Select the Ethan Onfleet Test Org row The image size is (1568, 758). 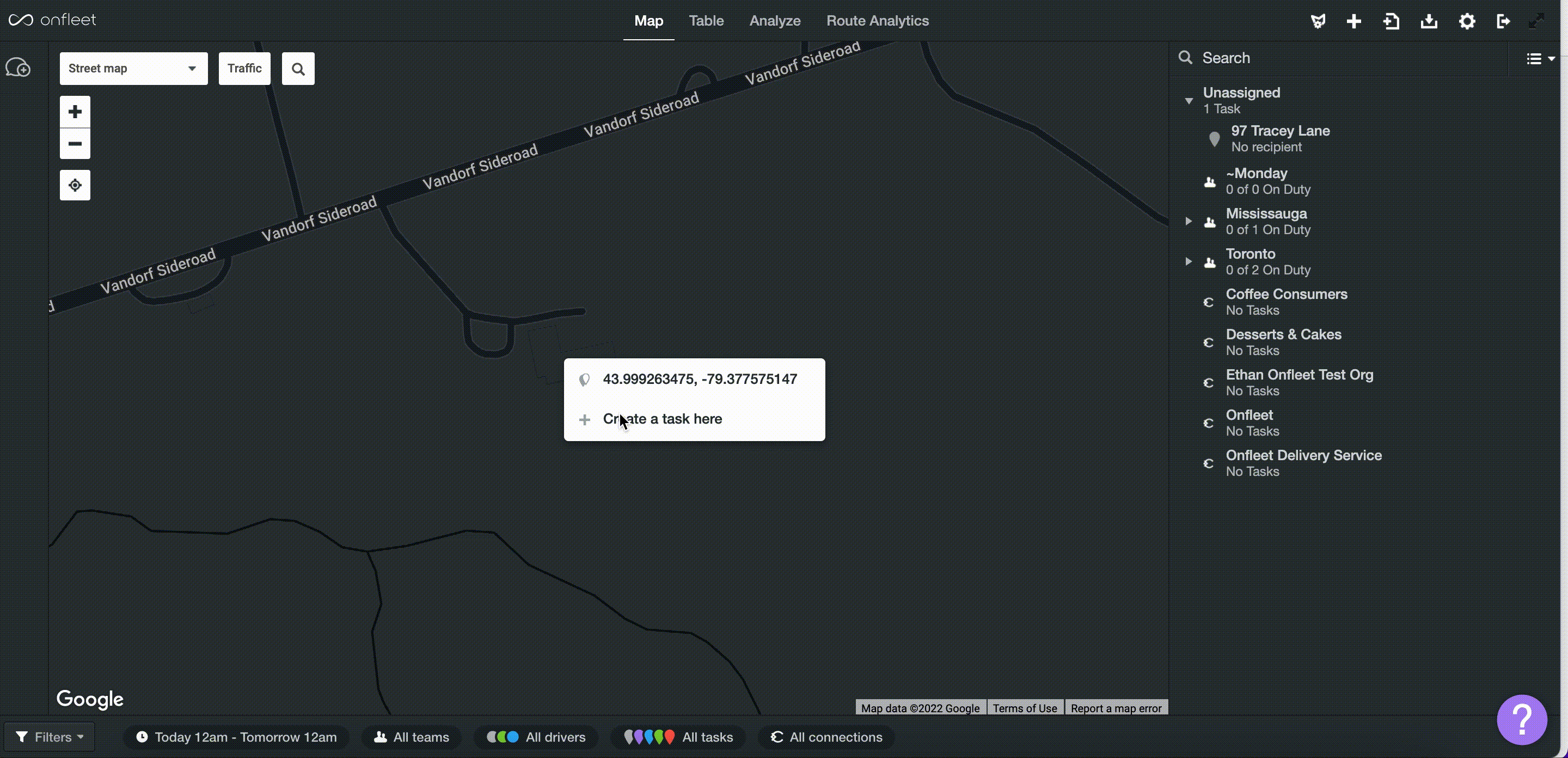pos(1363,382)
